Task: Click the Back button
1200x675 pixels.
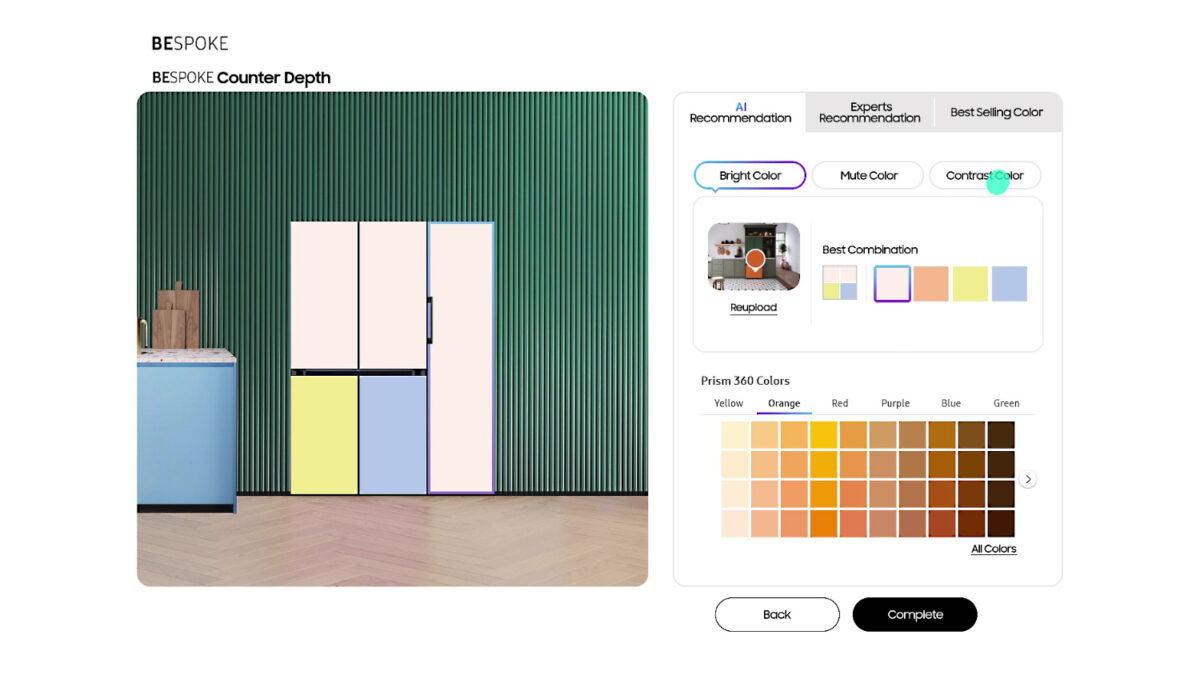Action: point(777,615)
